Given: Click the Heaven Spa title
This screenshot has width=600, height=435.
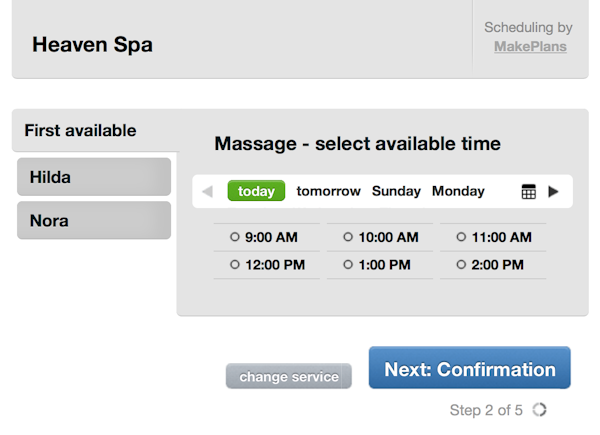Looking at the screenshot, I should [92, 45].
